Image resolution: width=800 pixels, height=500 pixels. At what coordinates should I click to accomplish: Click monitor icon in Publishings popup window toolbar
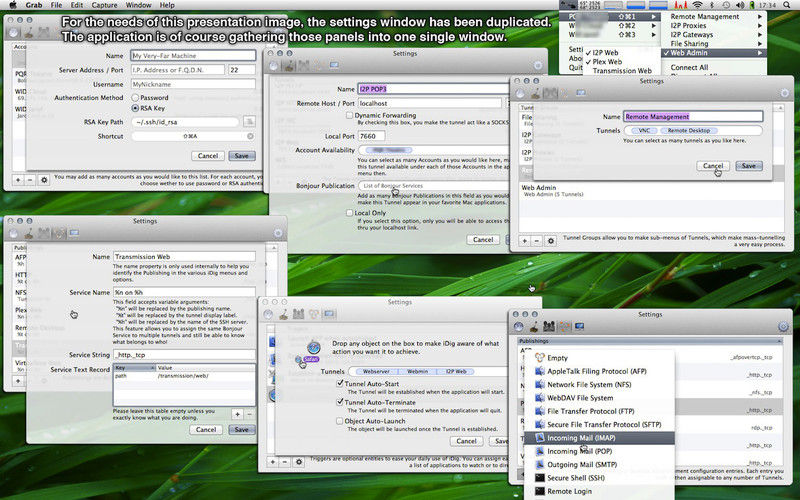click(579, 327)
